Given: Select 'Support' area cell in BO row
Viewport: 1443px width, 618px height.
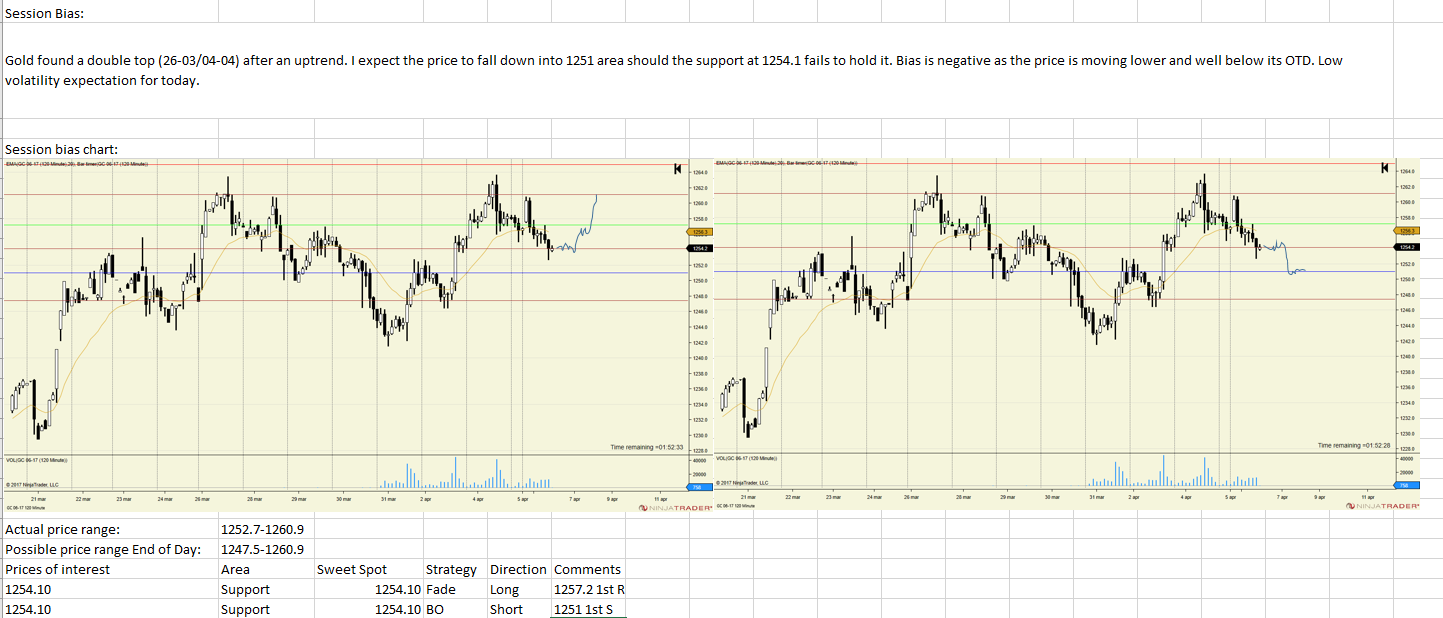Looking at the screenshot, I should pyautogui.click(x=265, y=609).
